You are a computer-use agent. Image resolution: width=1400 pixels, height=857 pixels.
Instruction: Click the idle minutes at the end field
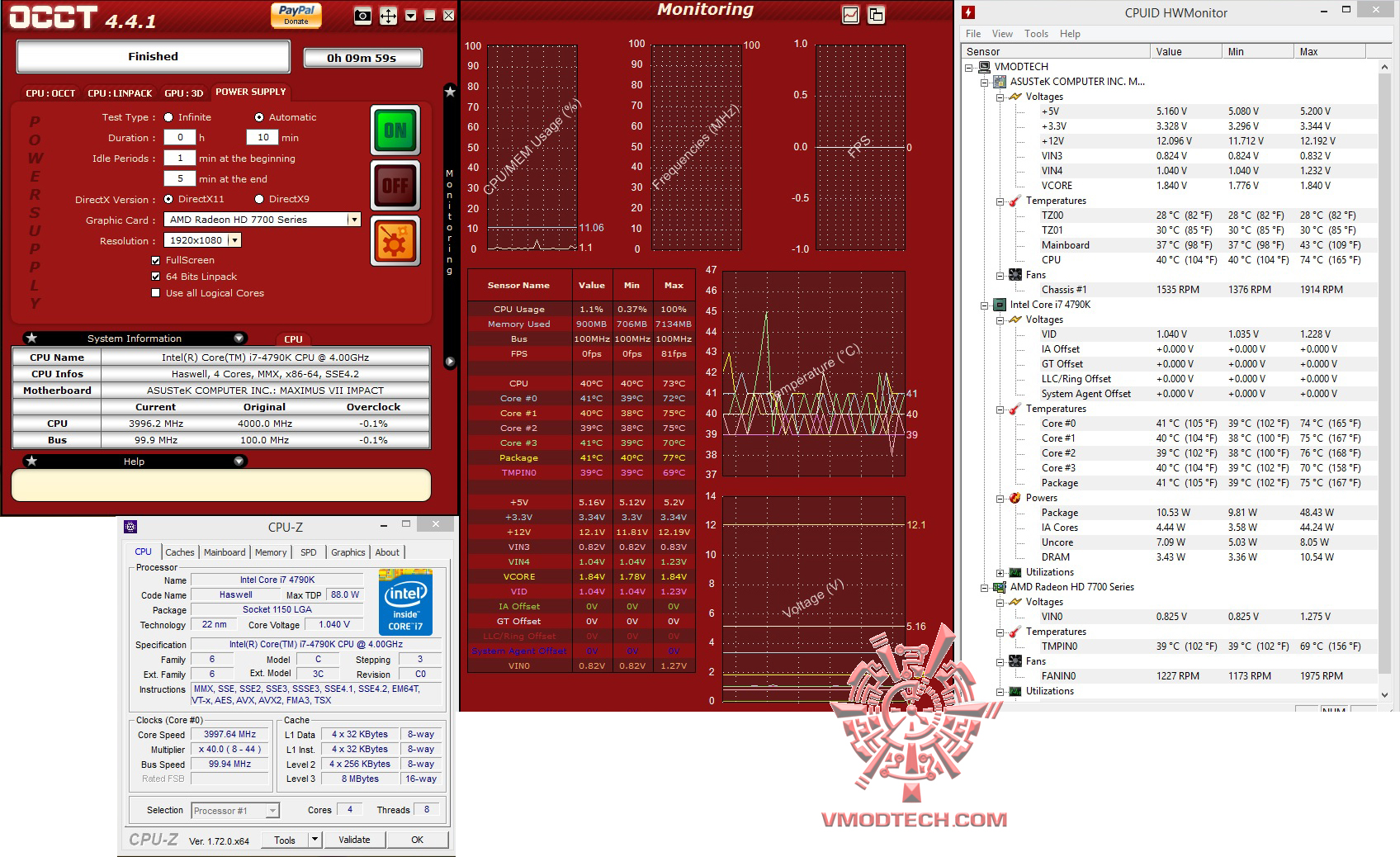(x=180, y=179)
